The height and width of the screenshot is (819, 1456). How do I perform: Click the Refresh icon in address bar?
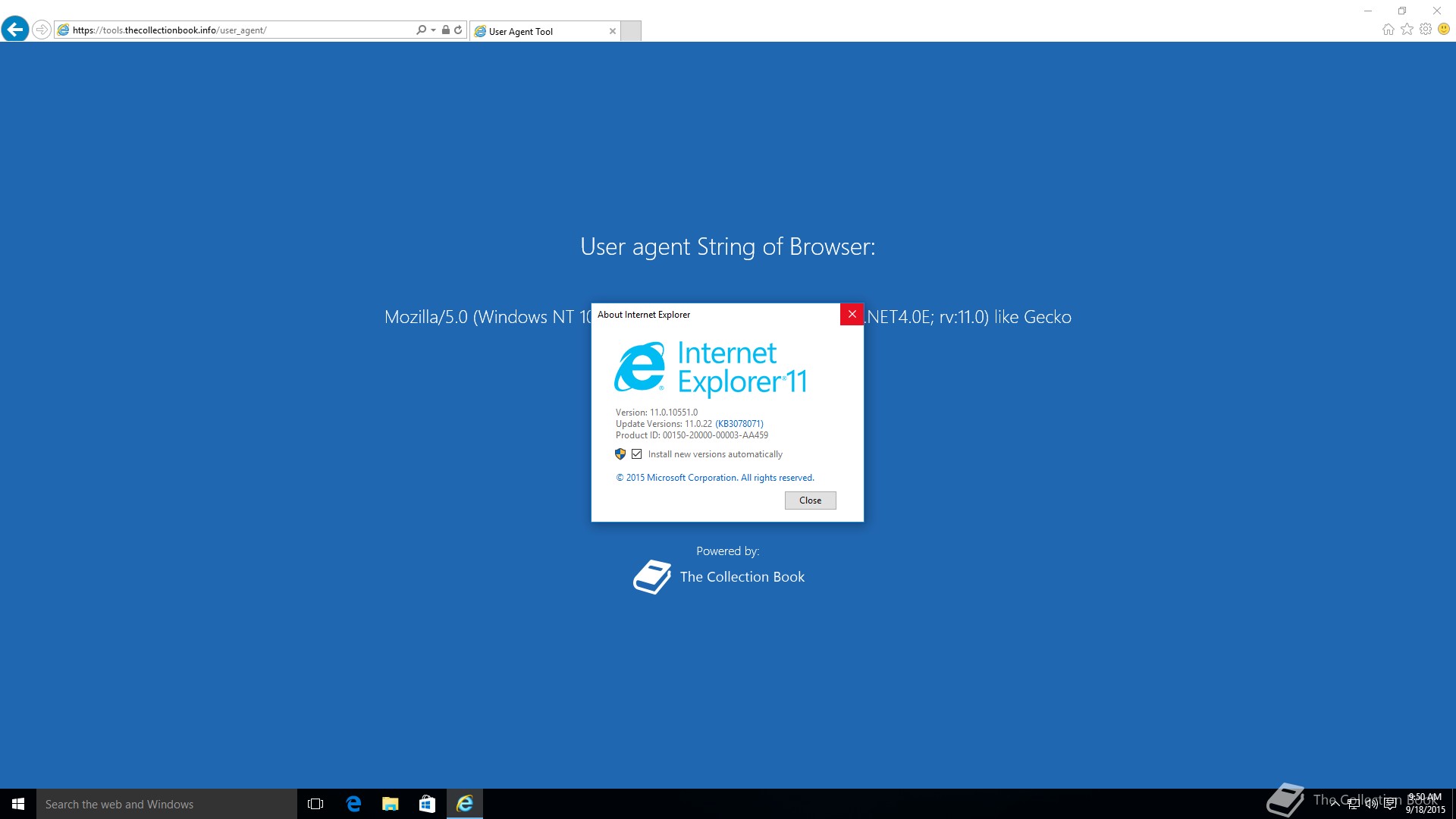pyautogui.click(x=458, y=30)
